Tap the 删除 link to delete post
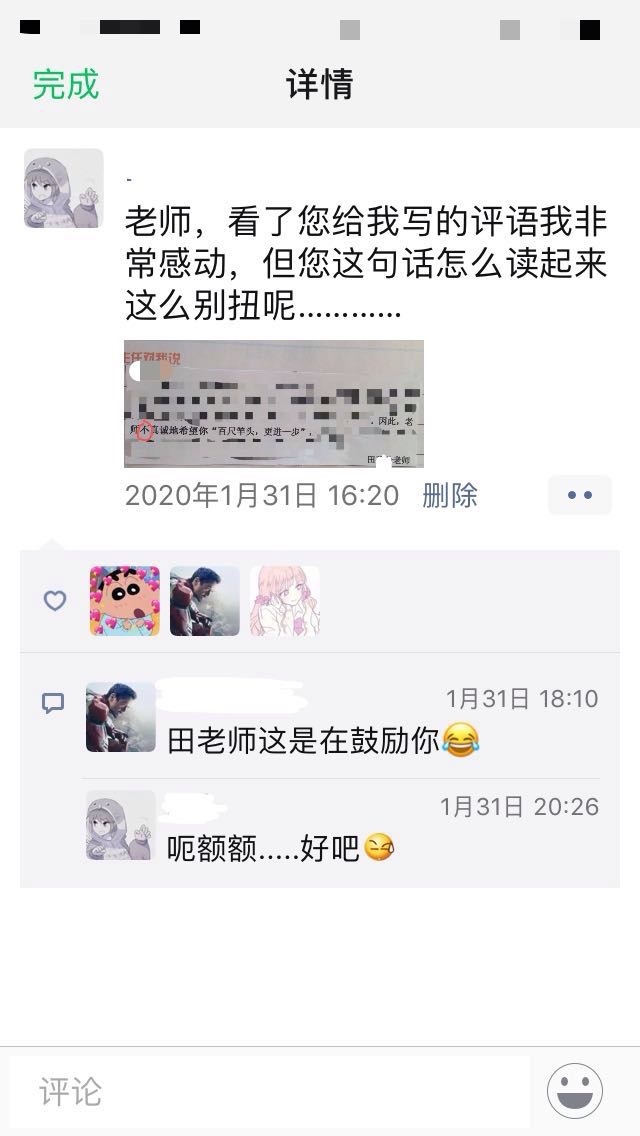Viewport: 640px width, 1136px height. (449, 496)
